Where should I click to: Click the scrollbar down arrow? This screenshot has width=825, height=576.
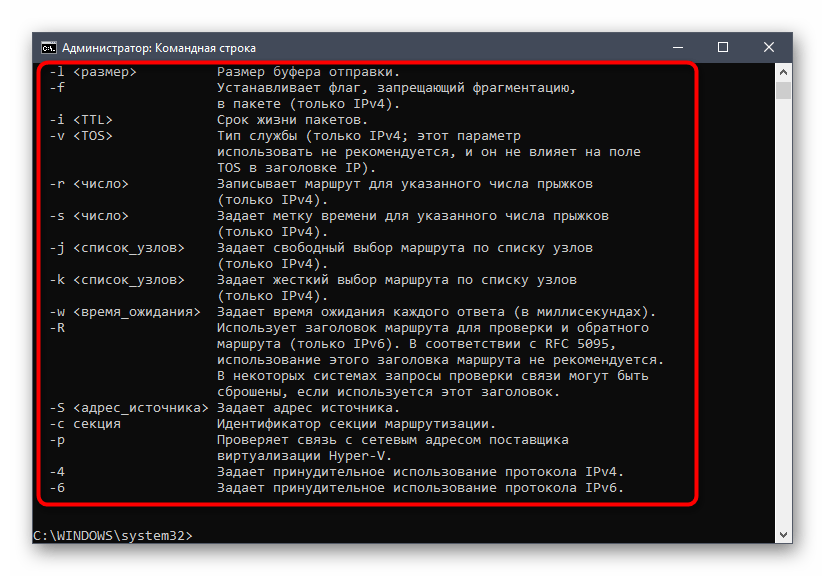click(784, 535)
